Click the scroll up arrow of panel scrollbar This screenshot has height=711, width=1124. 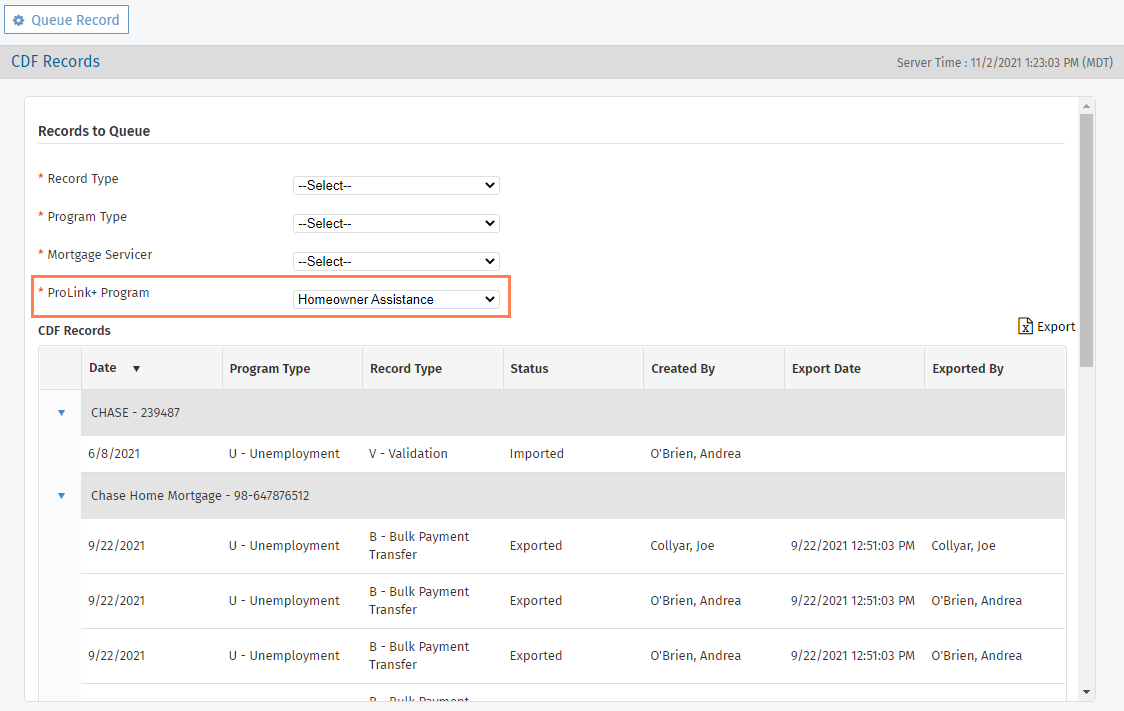[1086, 106]
